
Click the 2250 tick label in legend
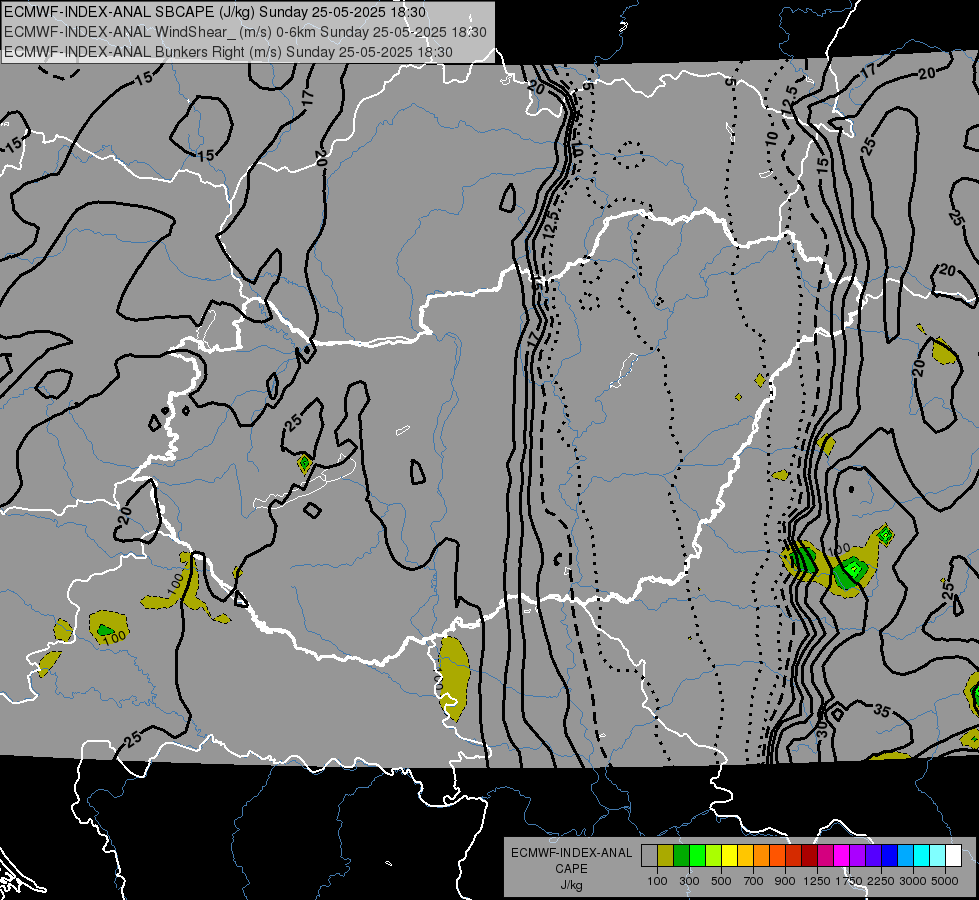881,881
